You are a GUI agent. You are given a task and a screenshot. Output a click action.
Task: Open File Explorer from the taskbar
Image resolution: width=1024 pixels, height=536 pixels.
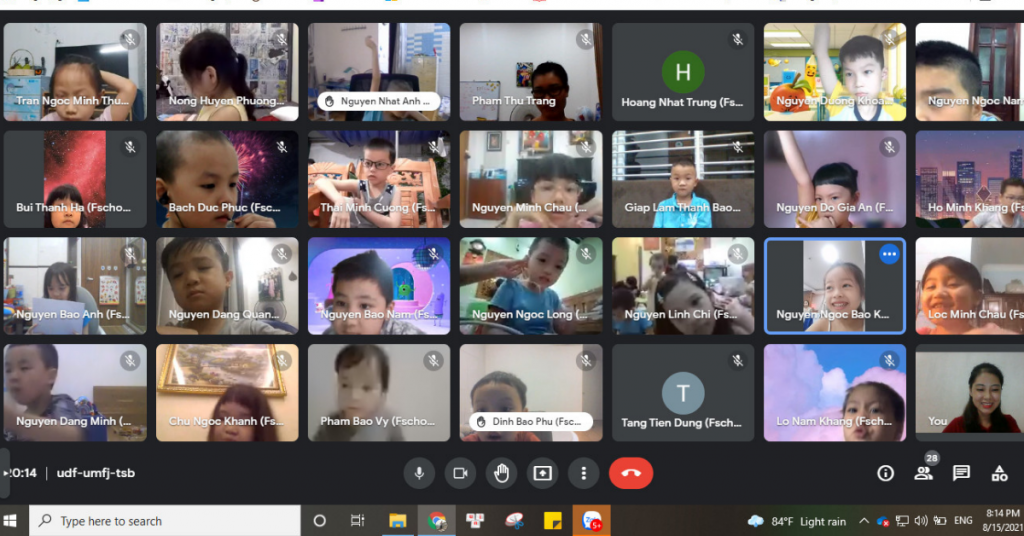[x=398, y=521]
